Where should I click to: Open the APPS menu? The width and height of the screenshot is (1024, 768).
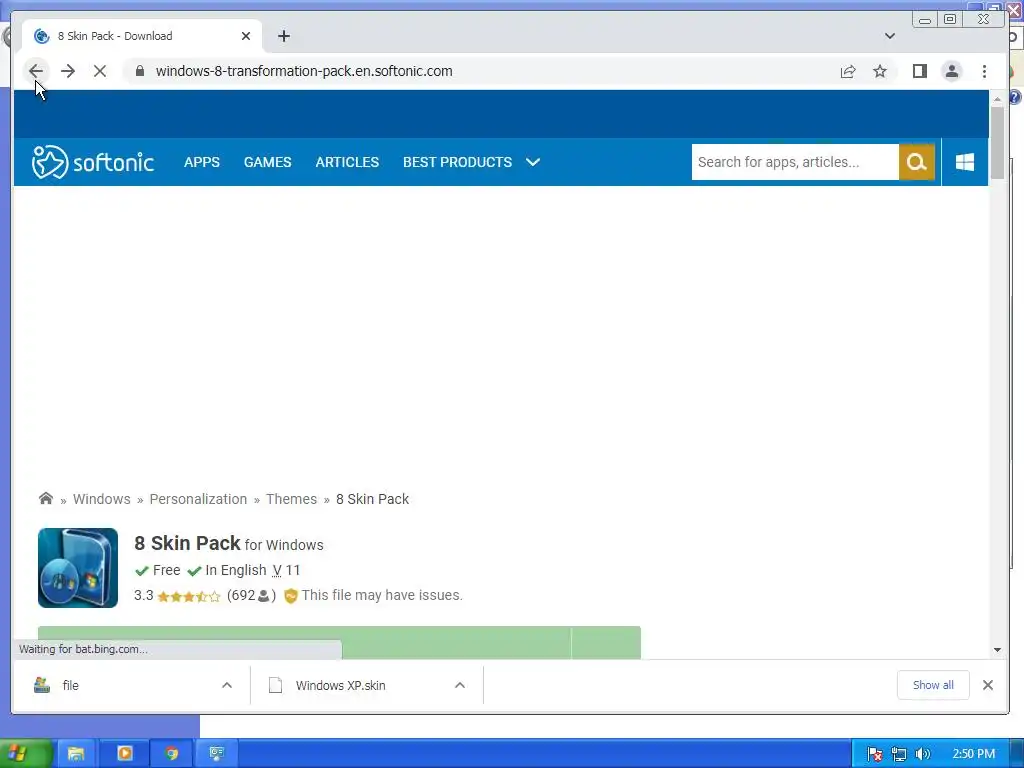click(x=202, y=162)
